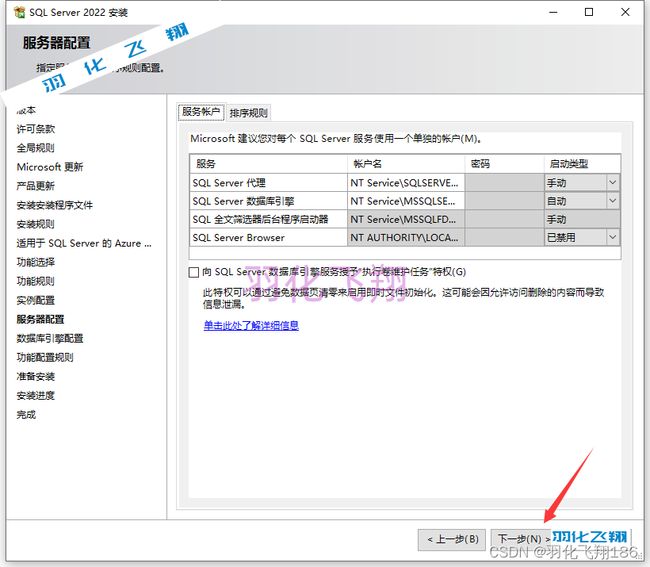Switch to the 服务帐户 tab
The height and width of the screenshot is (567, 650).
[201, 112]
